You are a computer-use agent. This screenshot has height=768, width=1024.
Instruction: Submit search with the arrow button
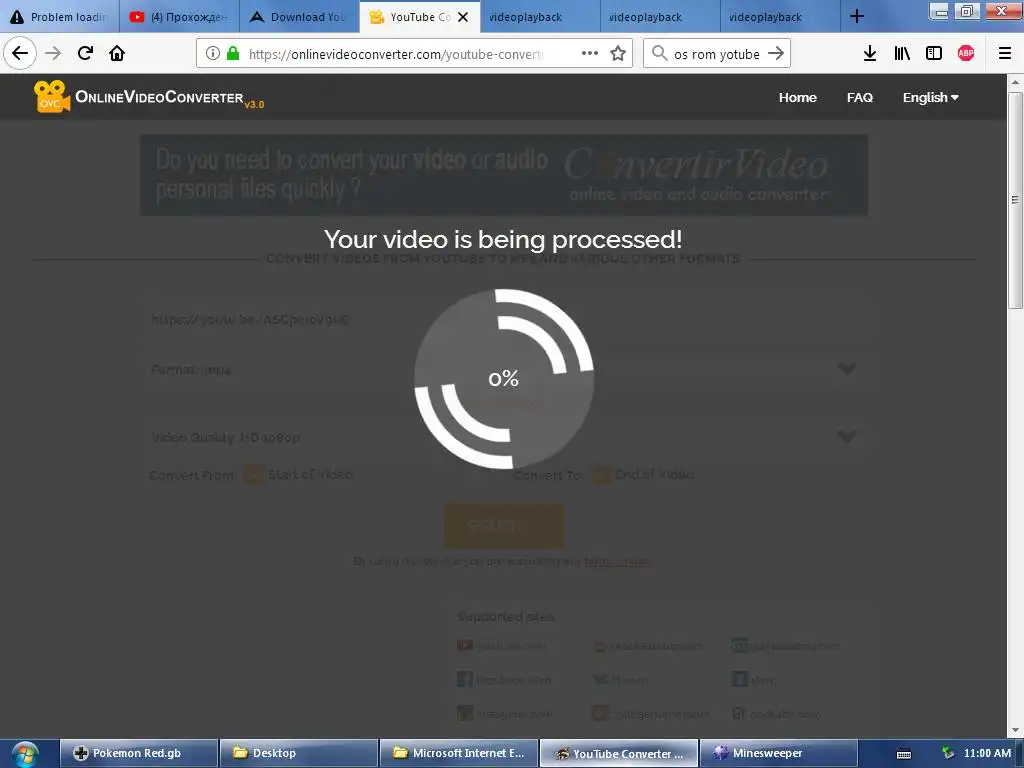coord(776,53)
